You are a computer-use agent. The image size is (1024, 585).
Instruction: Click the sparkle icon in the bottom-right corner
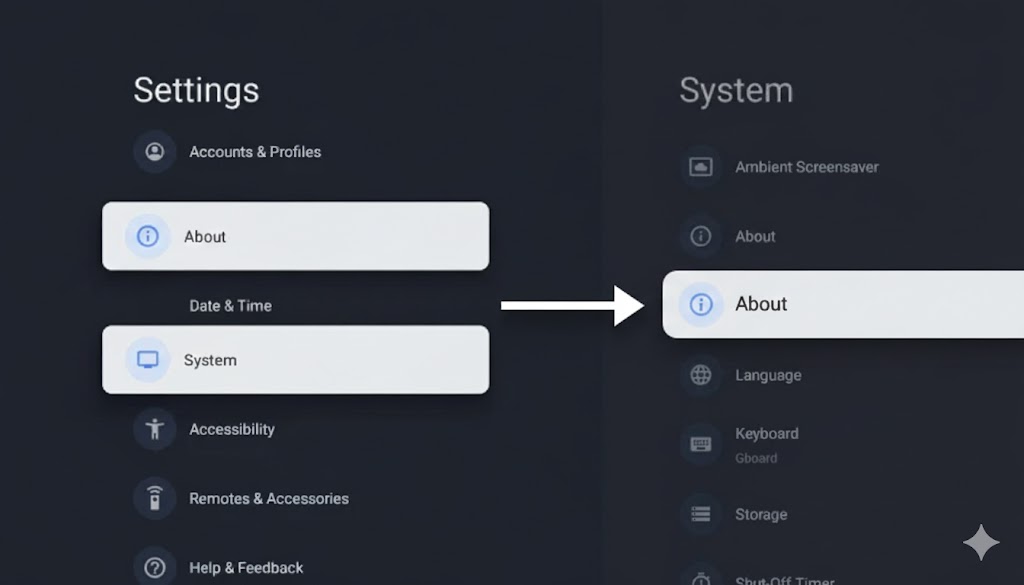(981, 543)
